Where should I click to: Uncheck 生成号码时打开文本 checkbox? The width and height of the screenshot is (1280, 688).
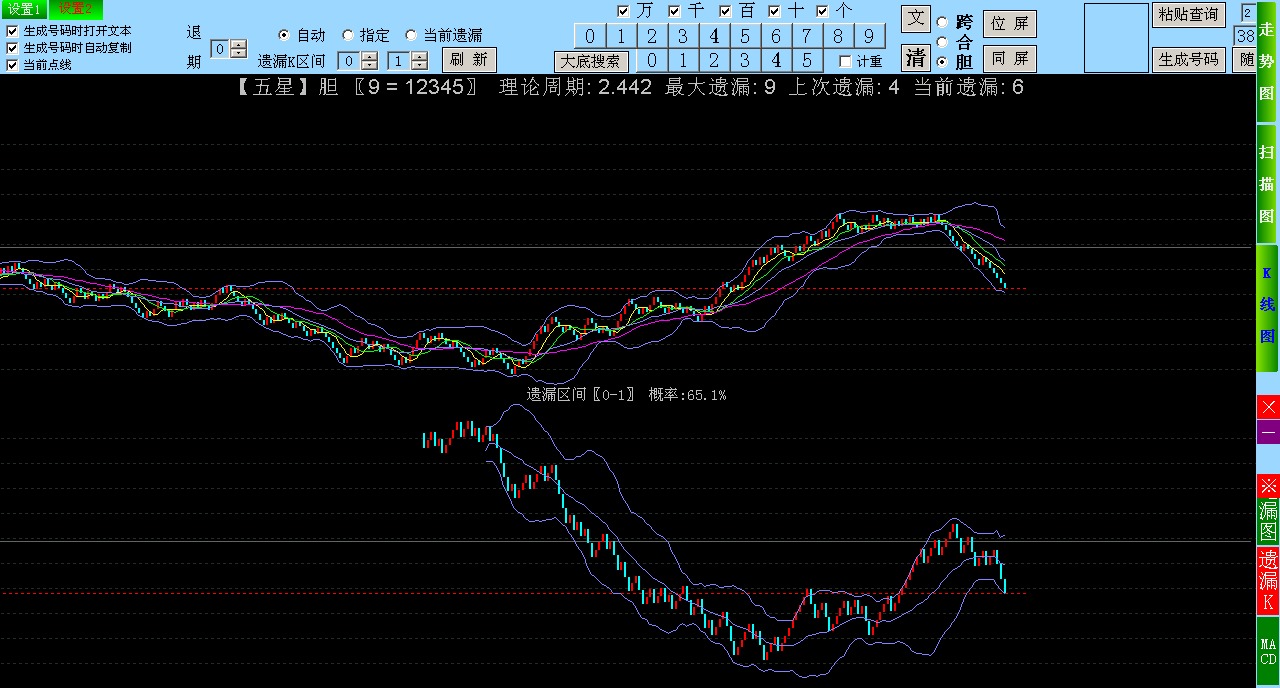[12, 31]
